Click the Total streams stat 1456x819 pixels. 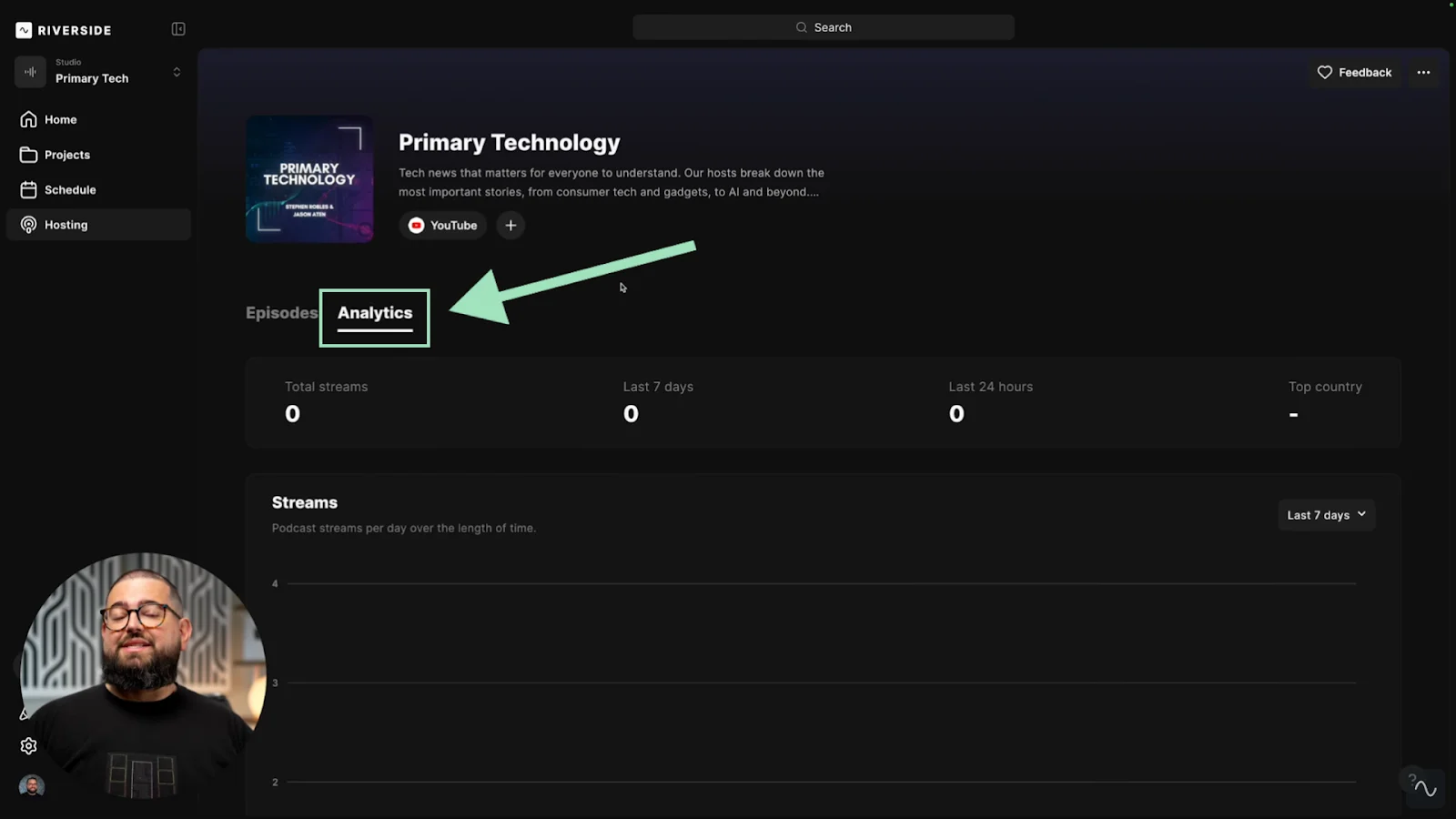point(326,400)
